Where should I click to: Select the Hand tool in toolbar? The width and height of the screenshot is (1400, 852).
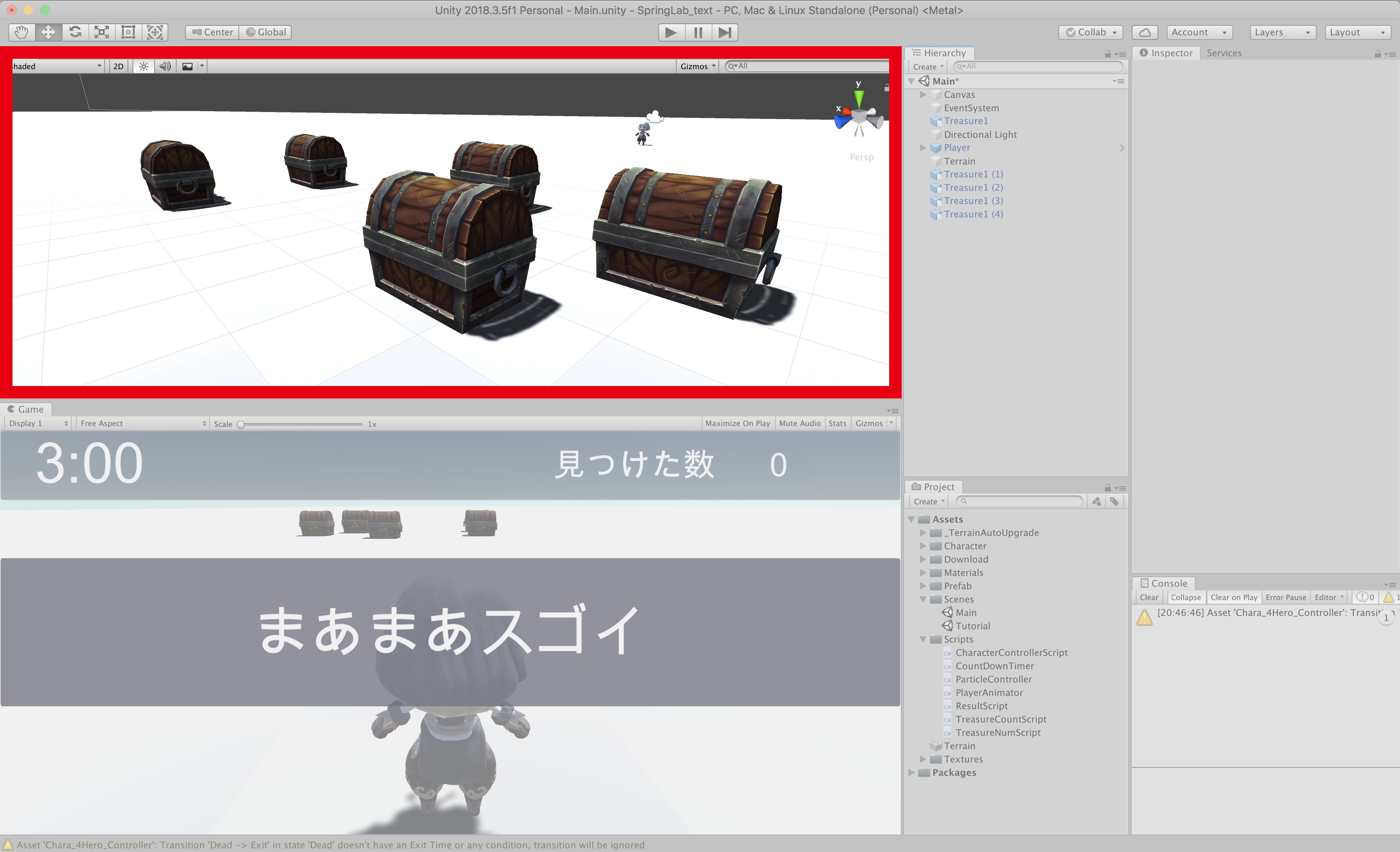click(x=22, y=32)
